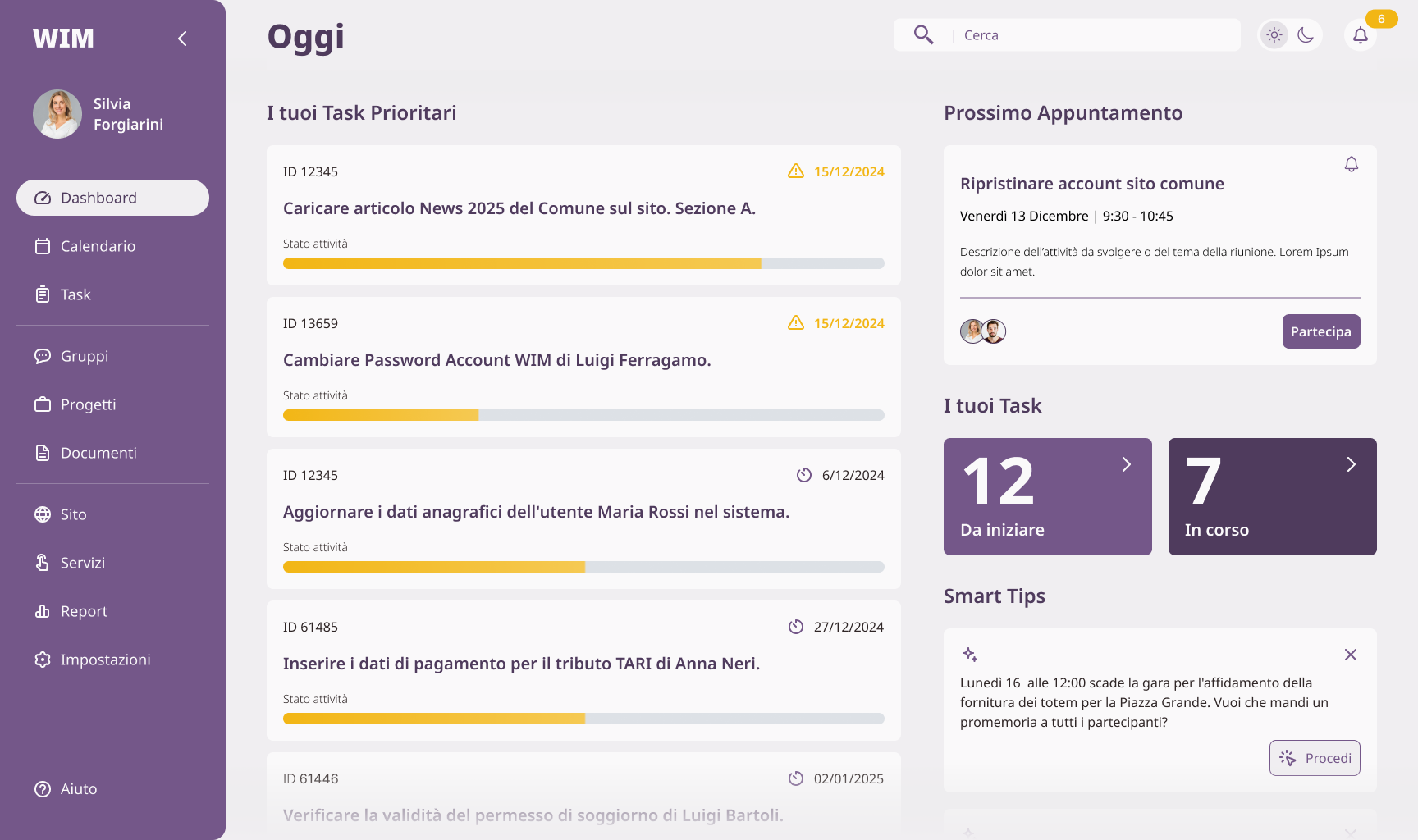Click inside the Cerca search field

tap(1067, 35)
